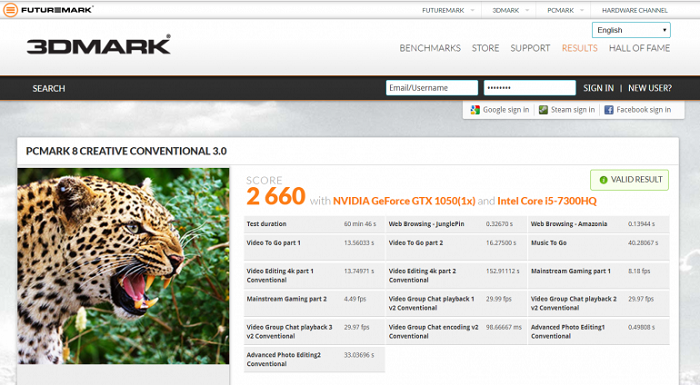The width and height of the screenshot is (700, 385).
Task: Click Web Browsing - Amazonia label
Action: pyautogui.click(x=569, y=224)
